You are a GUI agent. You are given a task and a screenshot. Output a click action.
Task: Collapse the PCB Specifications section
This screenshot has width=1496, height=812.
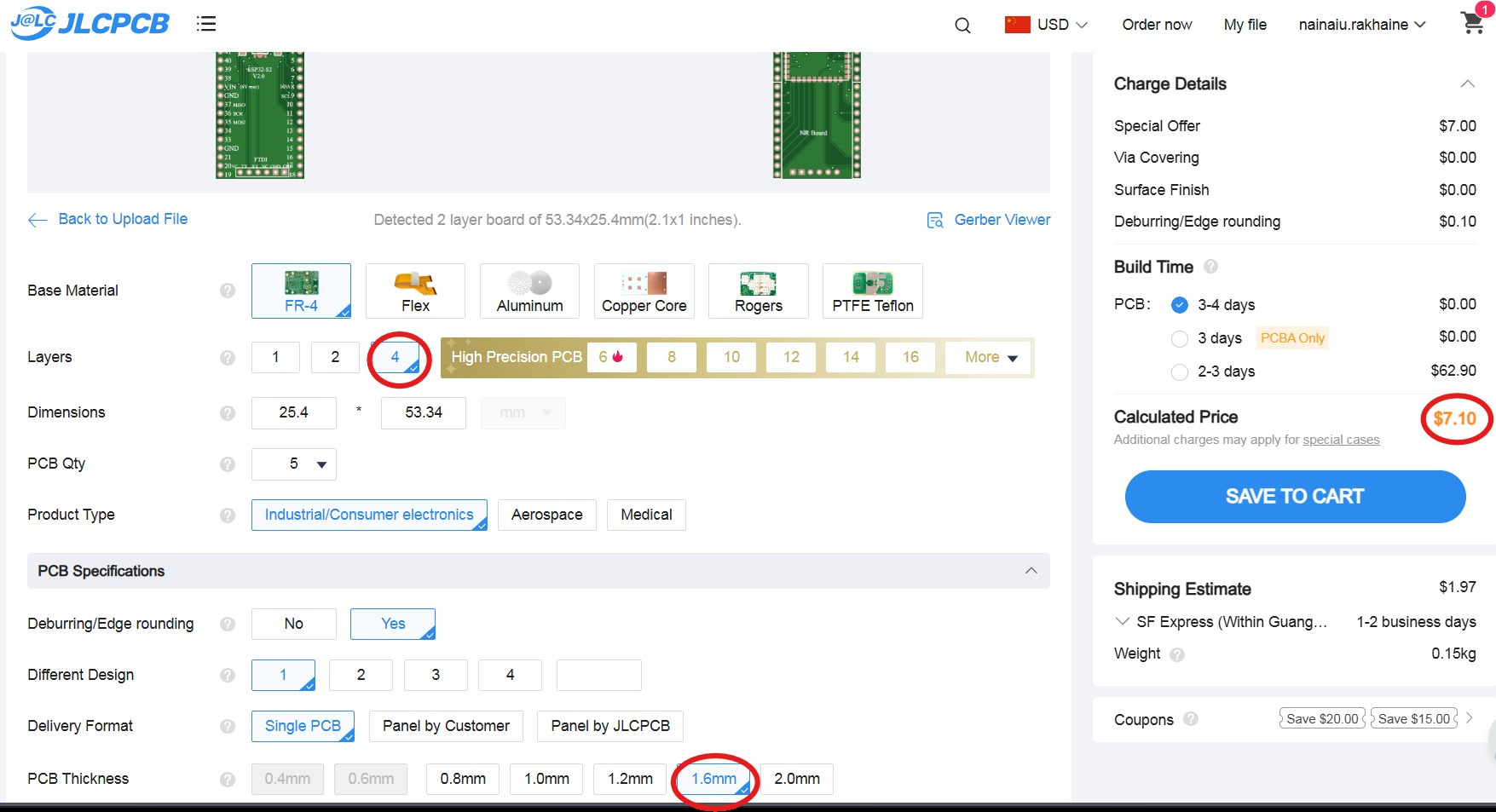[x=1031, y=571]
